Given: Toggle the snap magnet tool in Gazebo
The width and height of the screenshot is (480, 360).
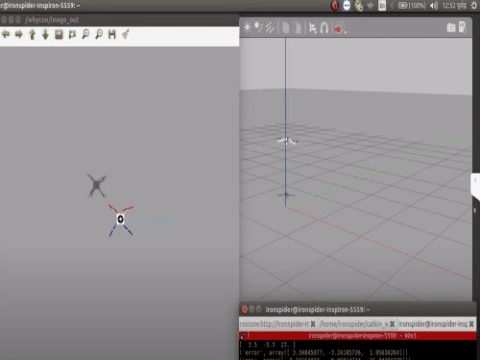Looking at the screenshot, I should tap(324, 28).
